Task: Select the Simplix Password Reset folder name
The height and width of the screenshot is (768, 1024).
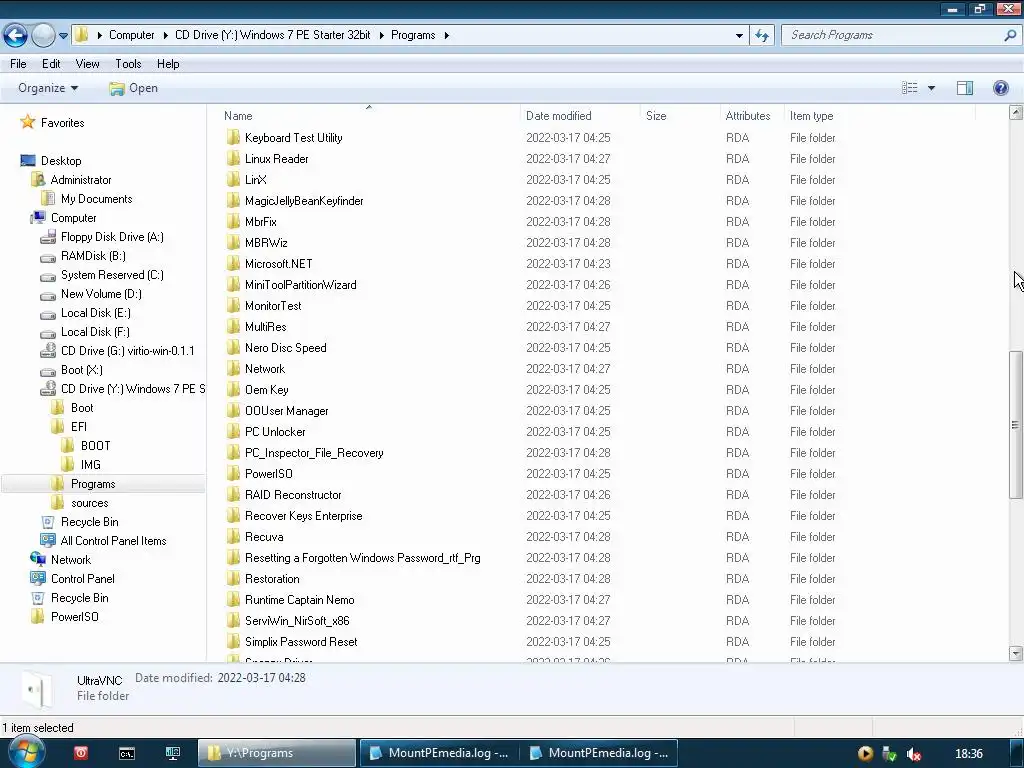Action: click(301, 641)
